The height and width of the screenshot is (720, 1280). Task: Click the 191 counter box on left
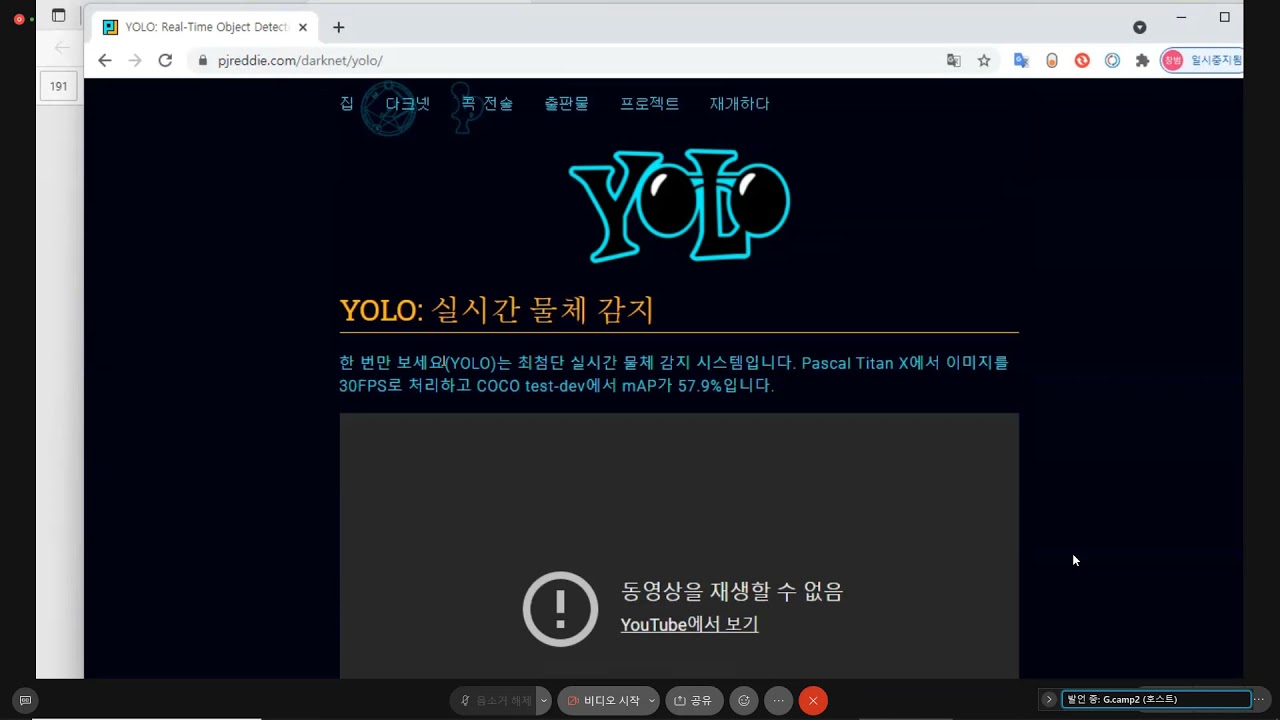click(59, 86)
